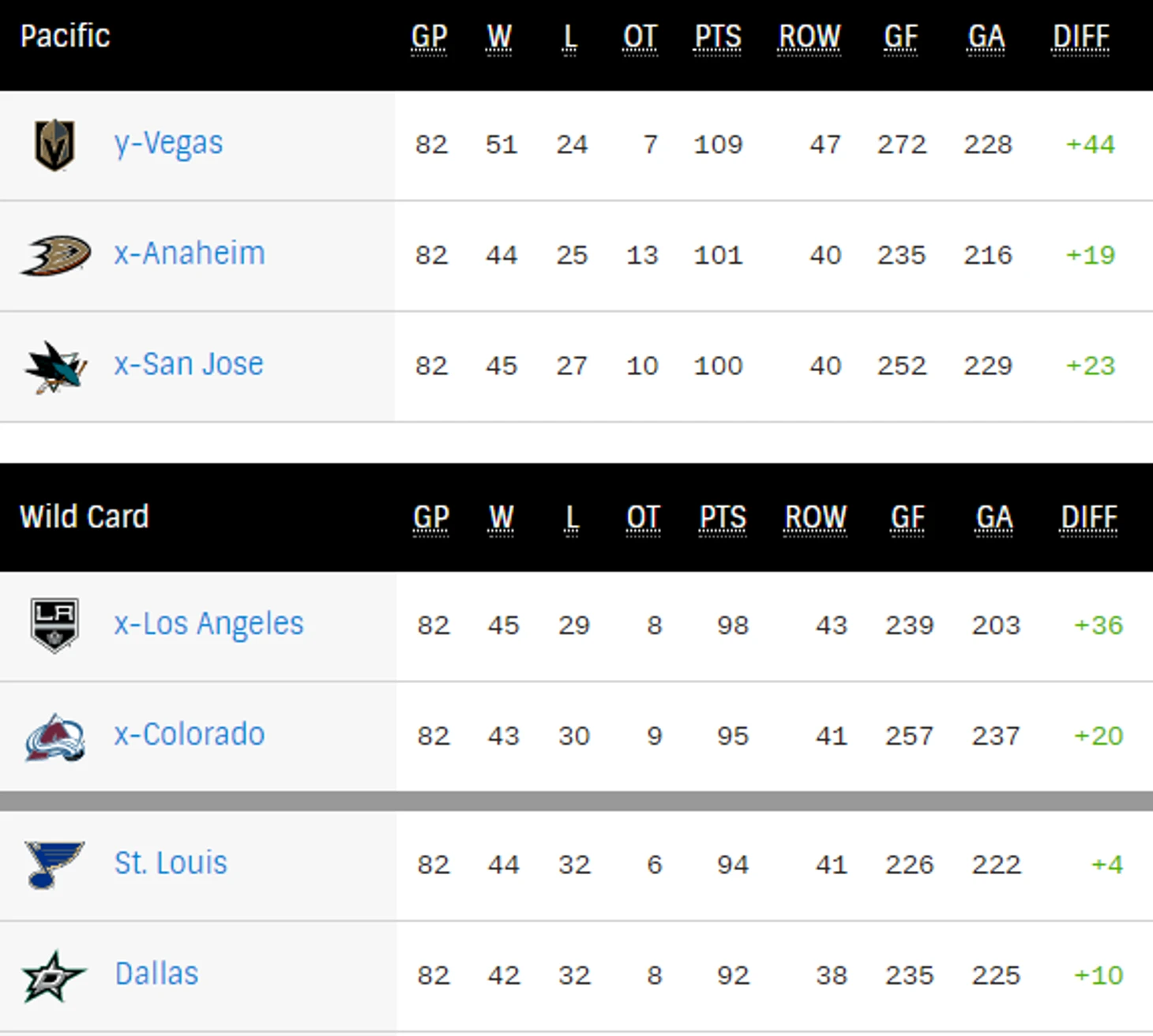Click the San Jose Sharks logo
The image size is (1153, 1036).
click(55, 366)
